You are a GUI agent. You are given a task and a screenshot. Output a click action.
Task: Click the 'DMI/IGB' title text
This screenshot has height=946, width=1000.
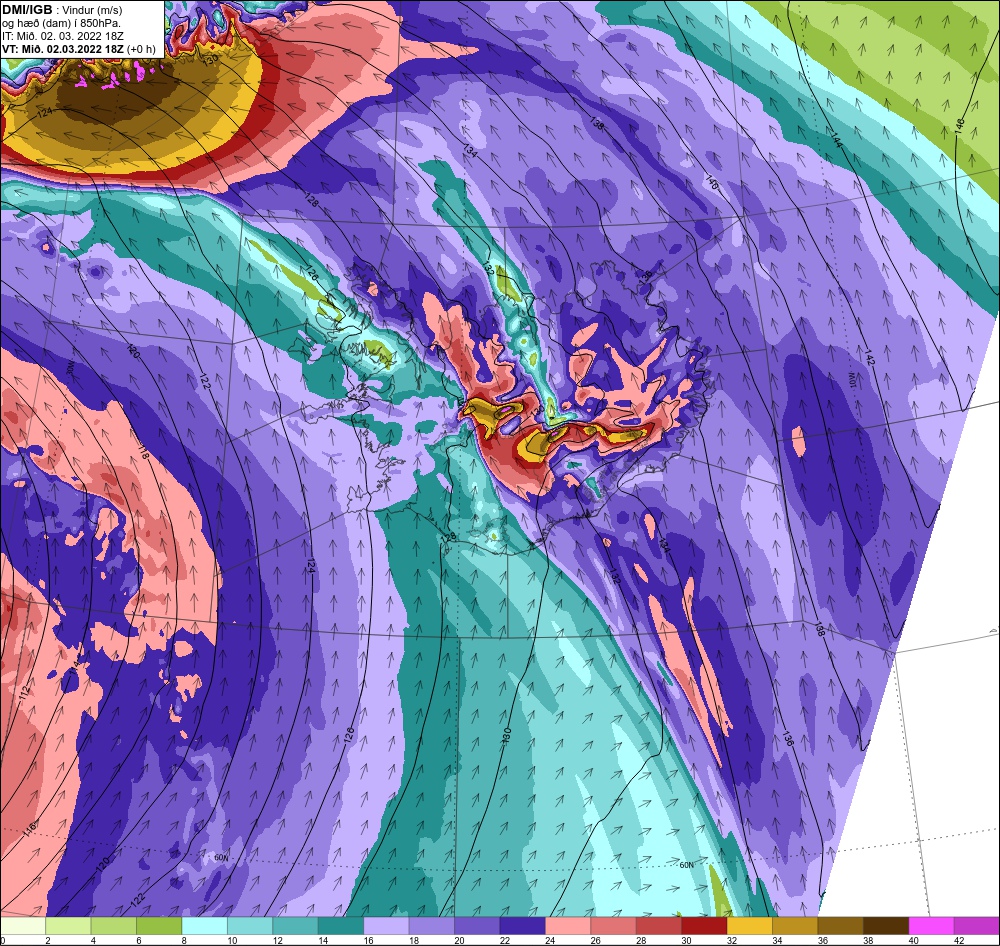click(27, 10)
